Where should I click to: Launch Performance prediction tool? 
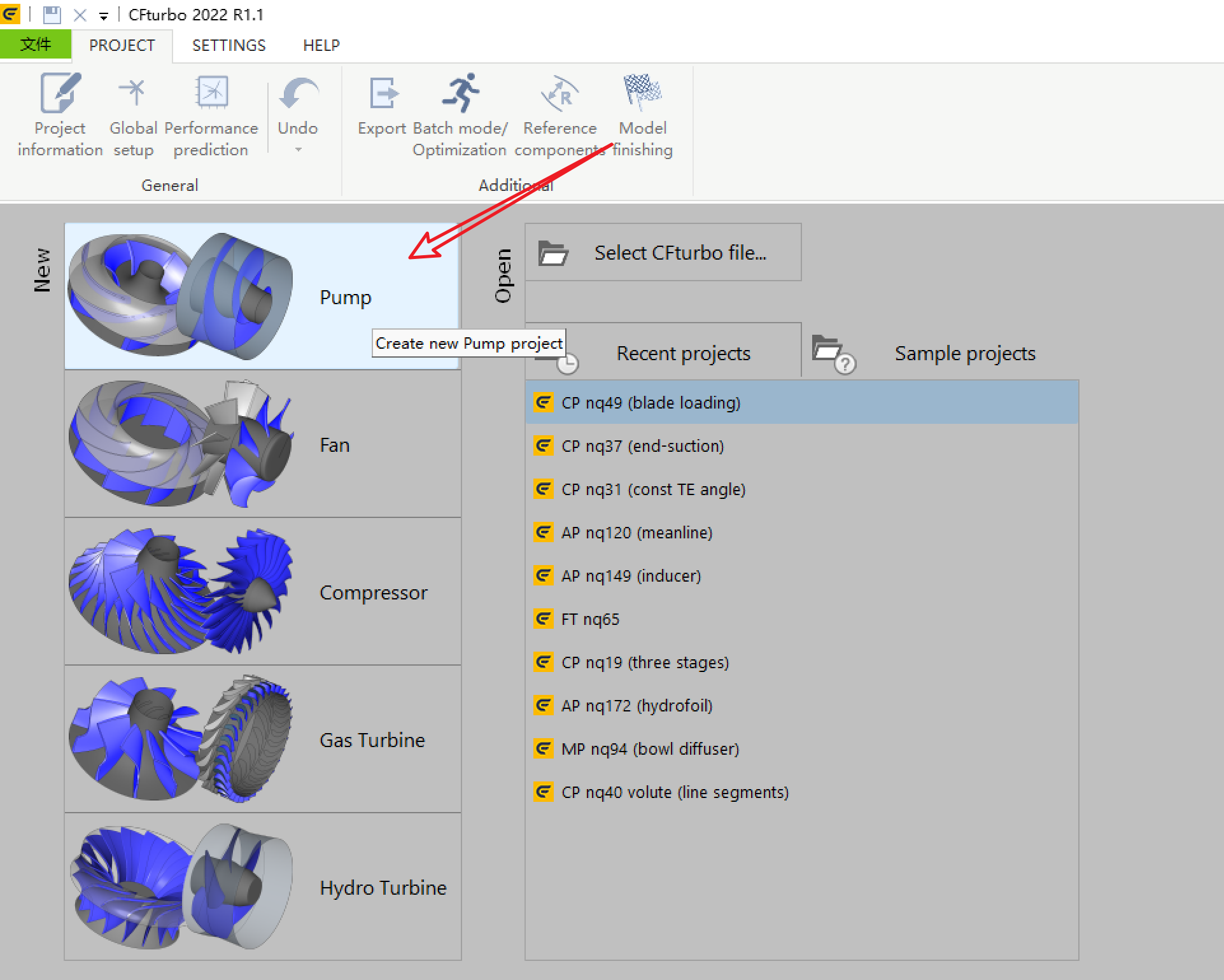211,115
